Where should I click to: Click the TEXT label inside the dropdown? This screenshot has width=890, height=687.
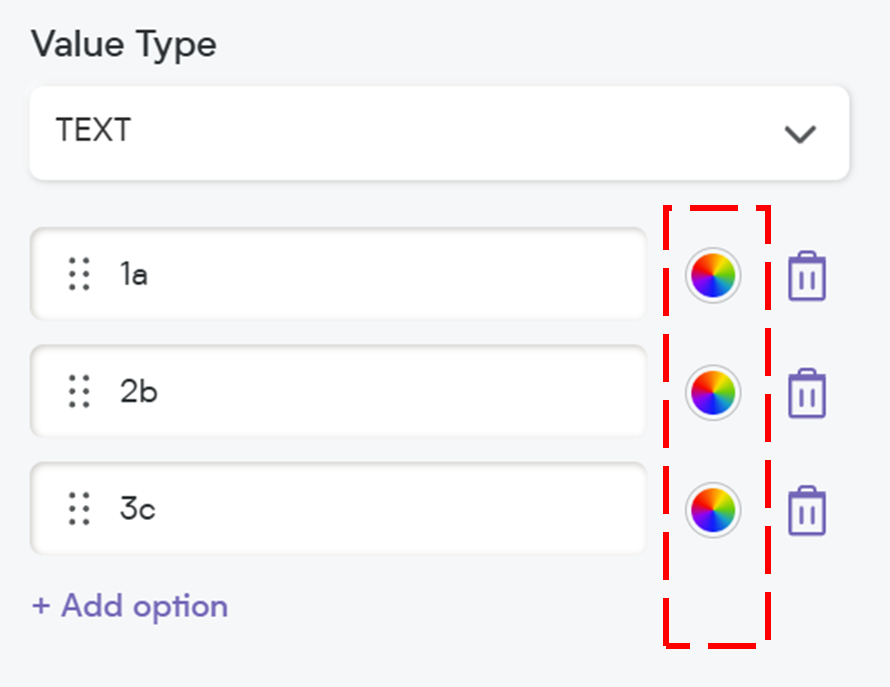click(94, 130)
